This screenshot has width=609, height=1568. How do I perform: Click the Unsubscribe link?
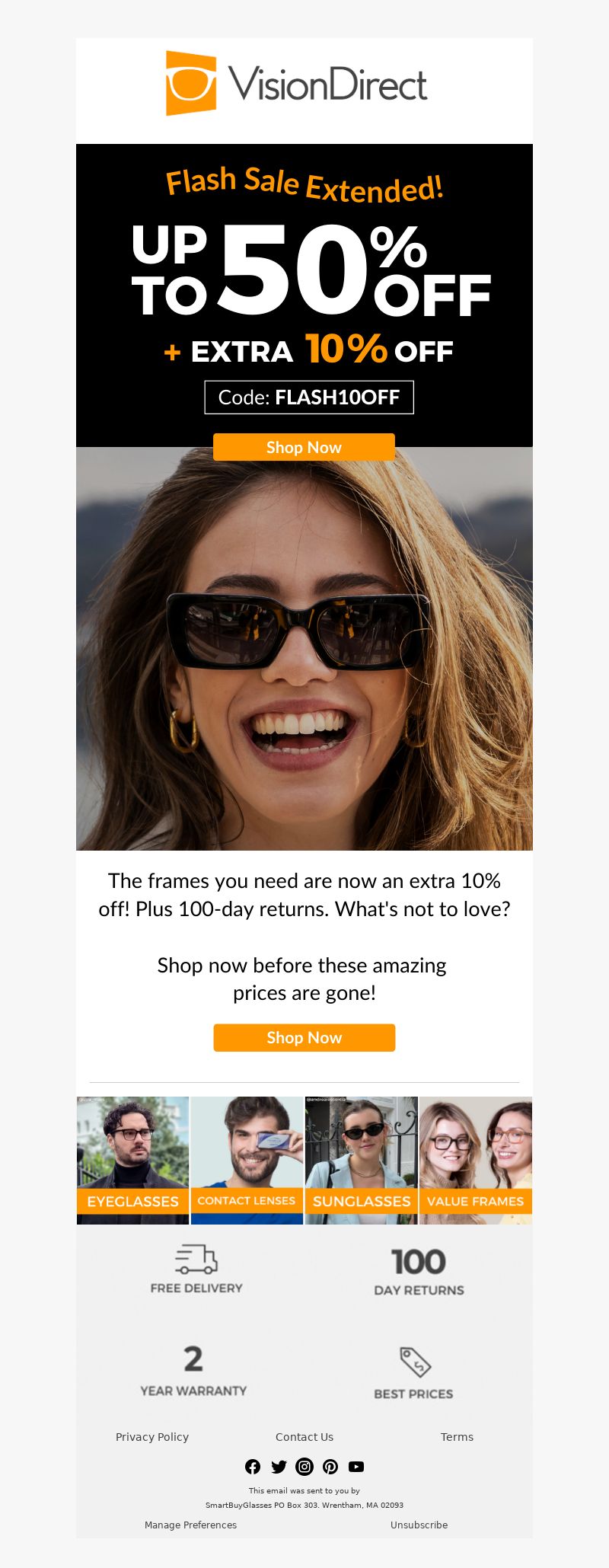419,1525
